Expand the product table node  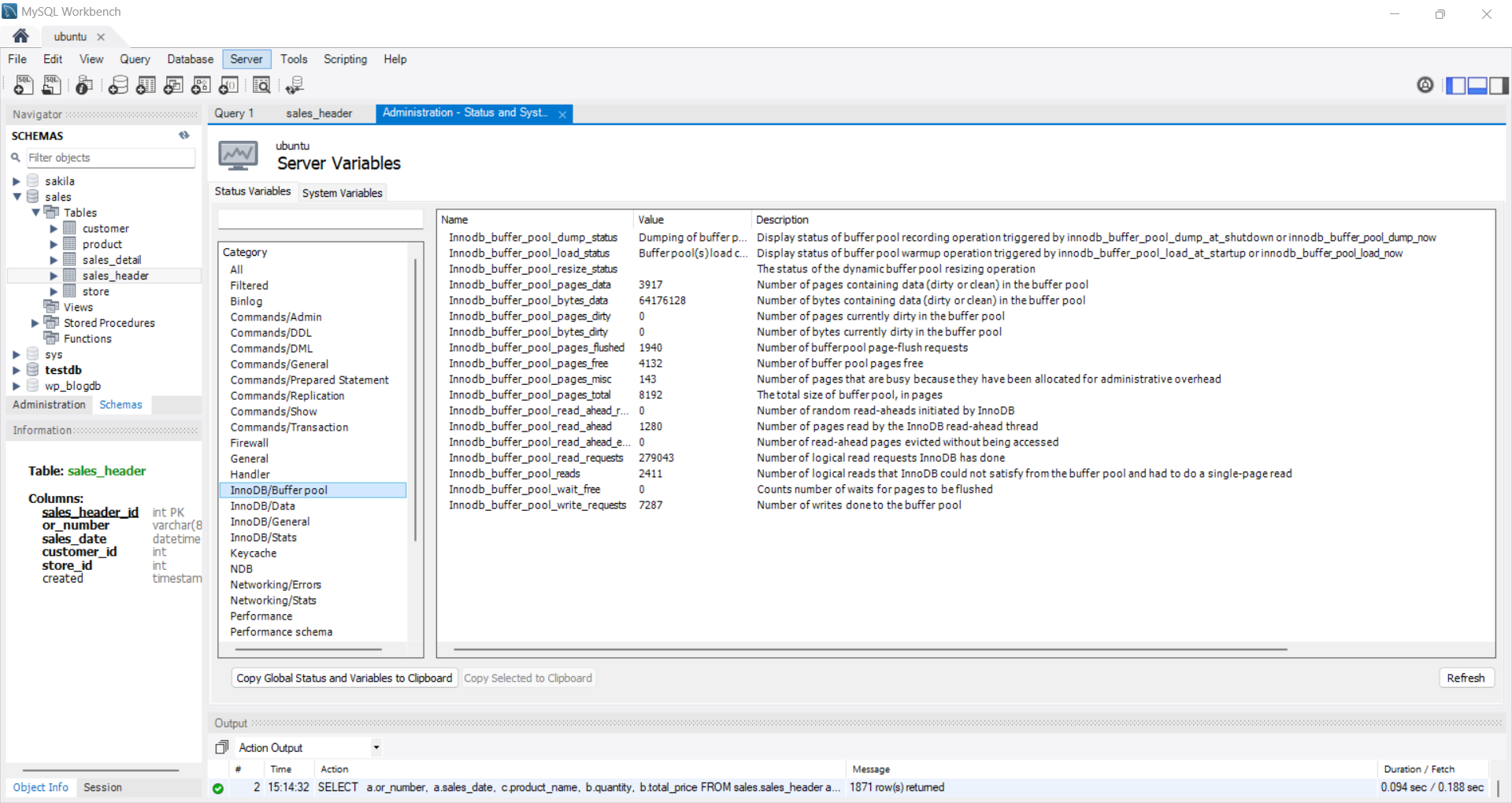click(54, 244)
